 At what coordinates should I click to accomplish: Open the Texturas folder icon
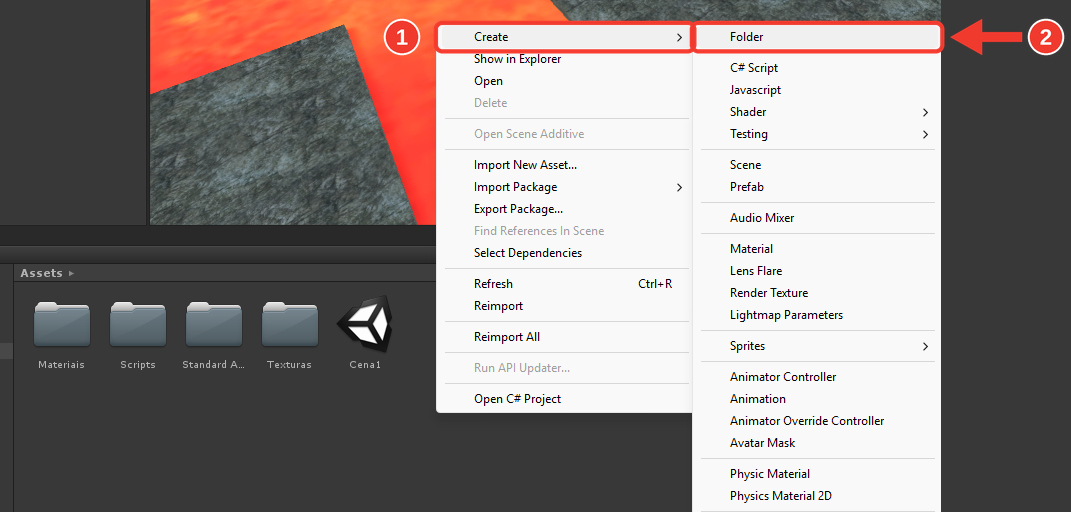[x=290, y=325]
